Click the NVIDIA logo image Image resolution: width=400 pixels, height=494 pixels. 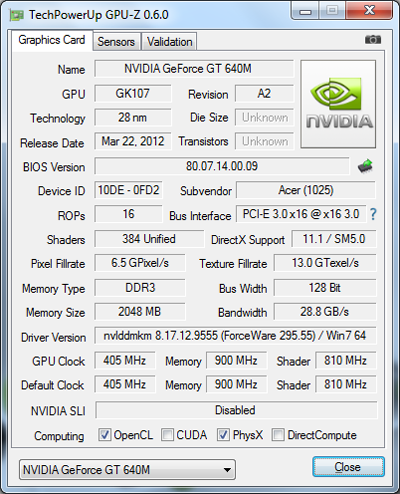(338, 104)
